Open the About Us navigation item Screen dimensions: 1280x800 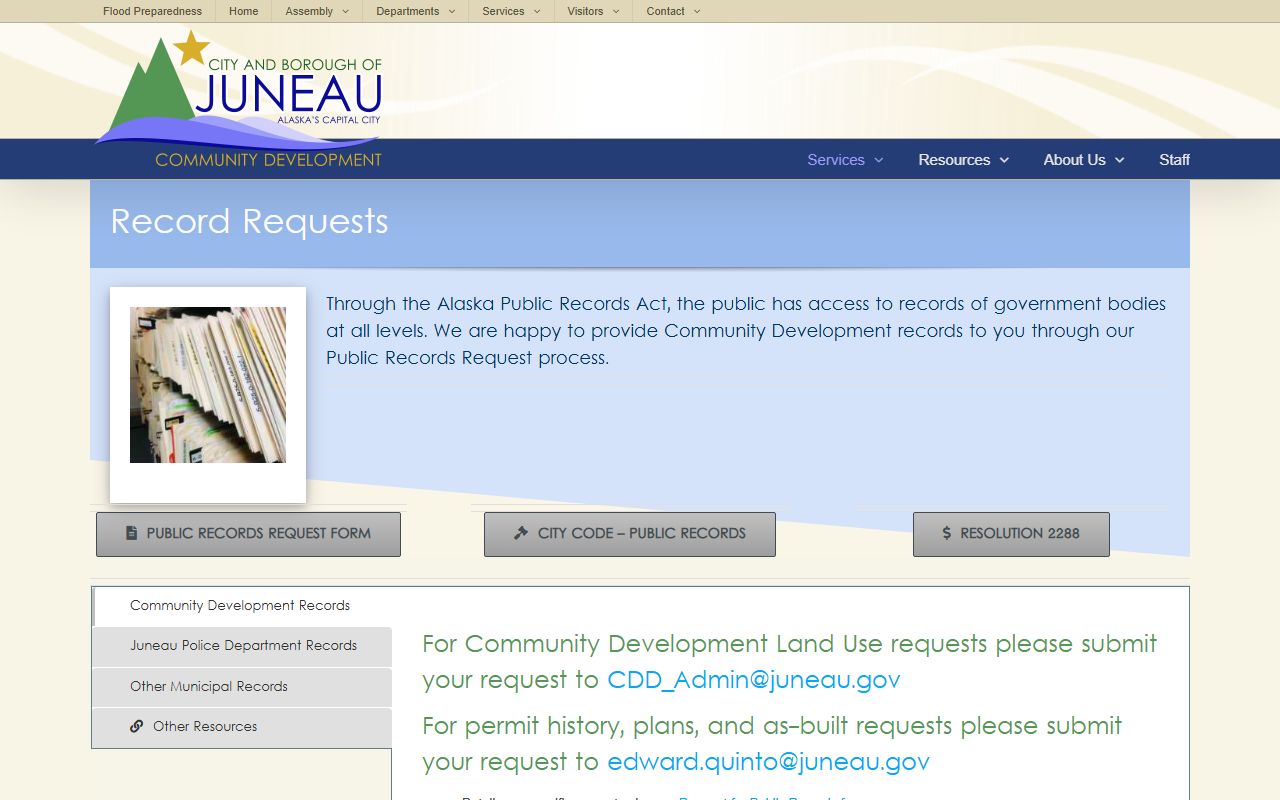(1074, 160)
